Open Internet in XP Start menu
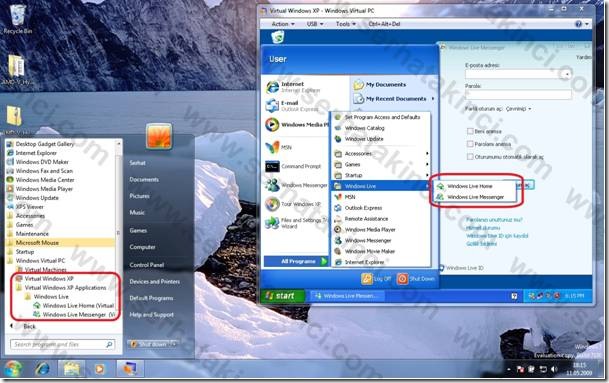The width and height of the screenshot is (609, 383). click(293, 87)
